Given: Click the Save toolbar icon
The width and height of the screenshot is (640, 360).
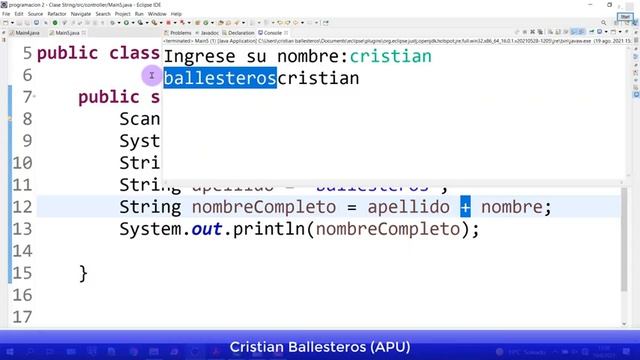Looking at the screenshot, I should [x=20, y=23].
